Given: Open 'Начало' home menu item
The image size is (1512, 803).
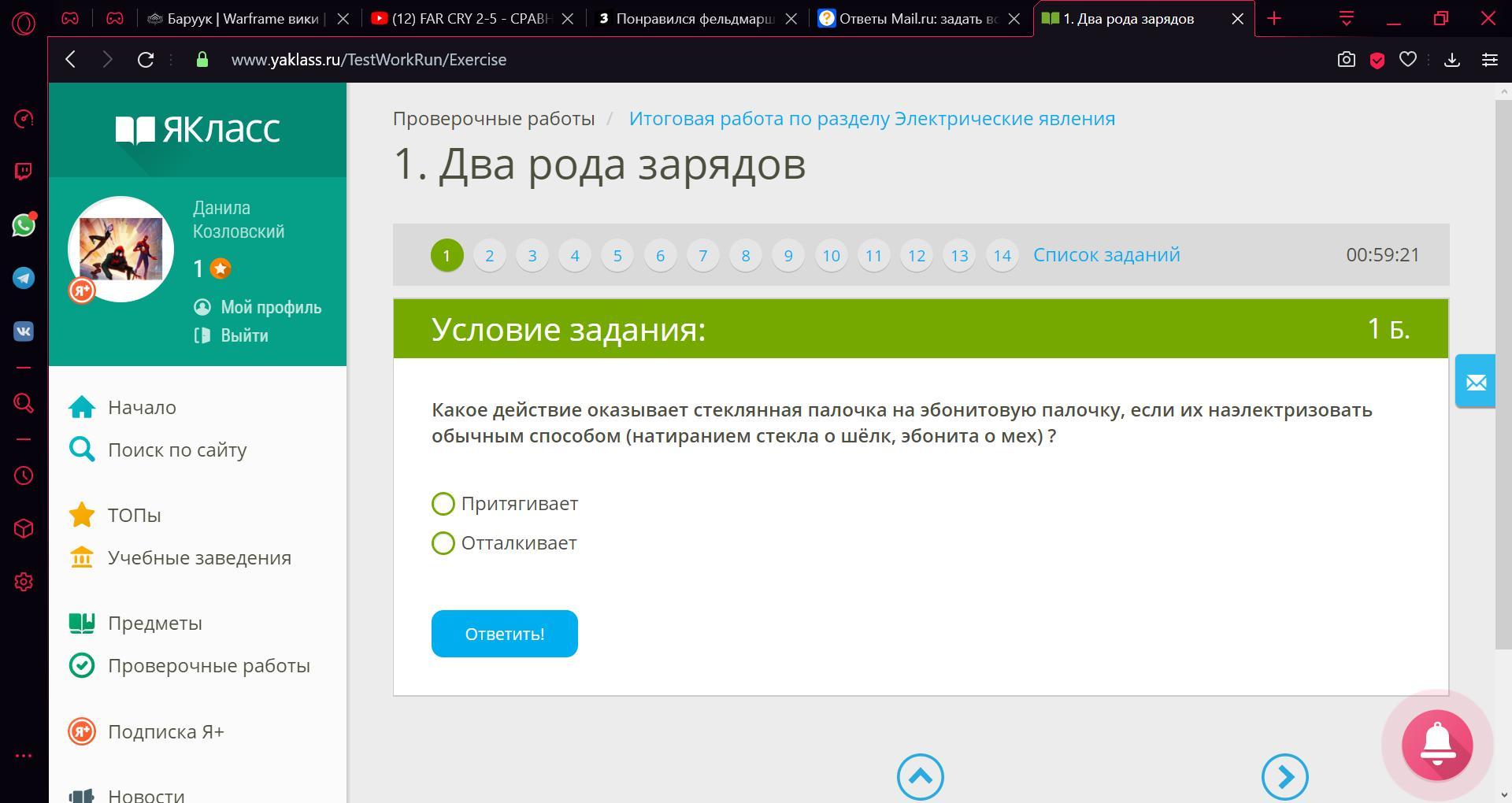Looking at the screenshot, I should 122,407.
